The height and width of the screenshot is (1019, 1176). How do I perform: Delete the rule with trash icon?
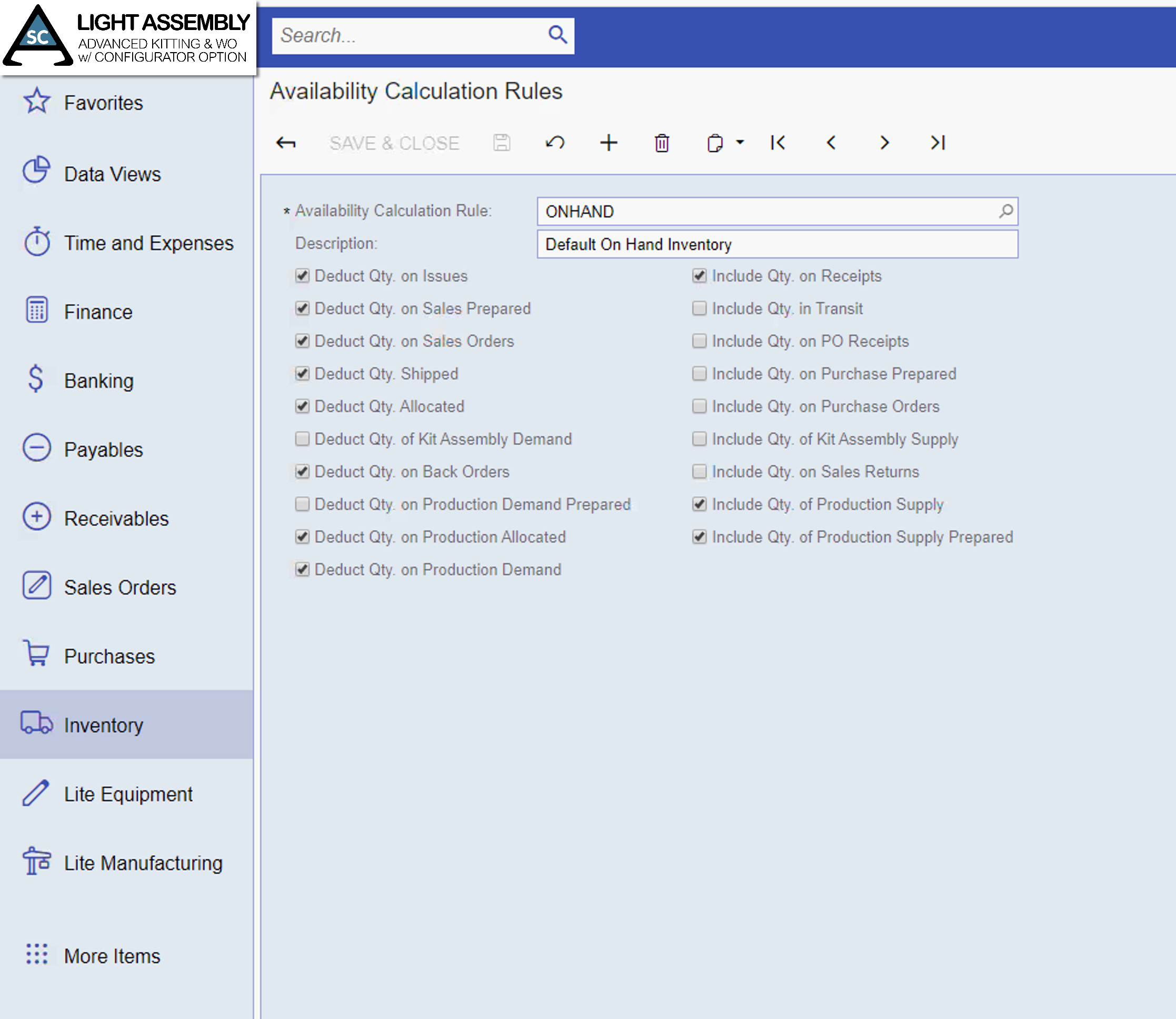[662, 143]
